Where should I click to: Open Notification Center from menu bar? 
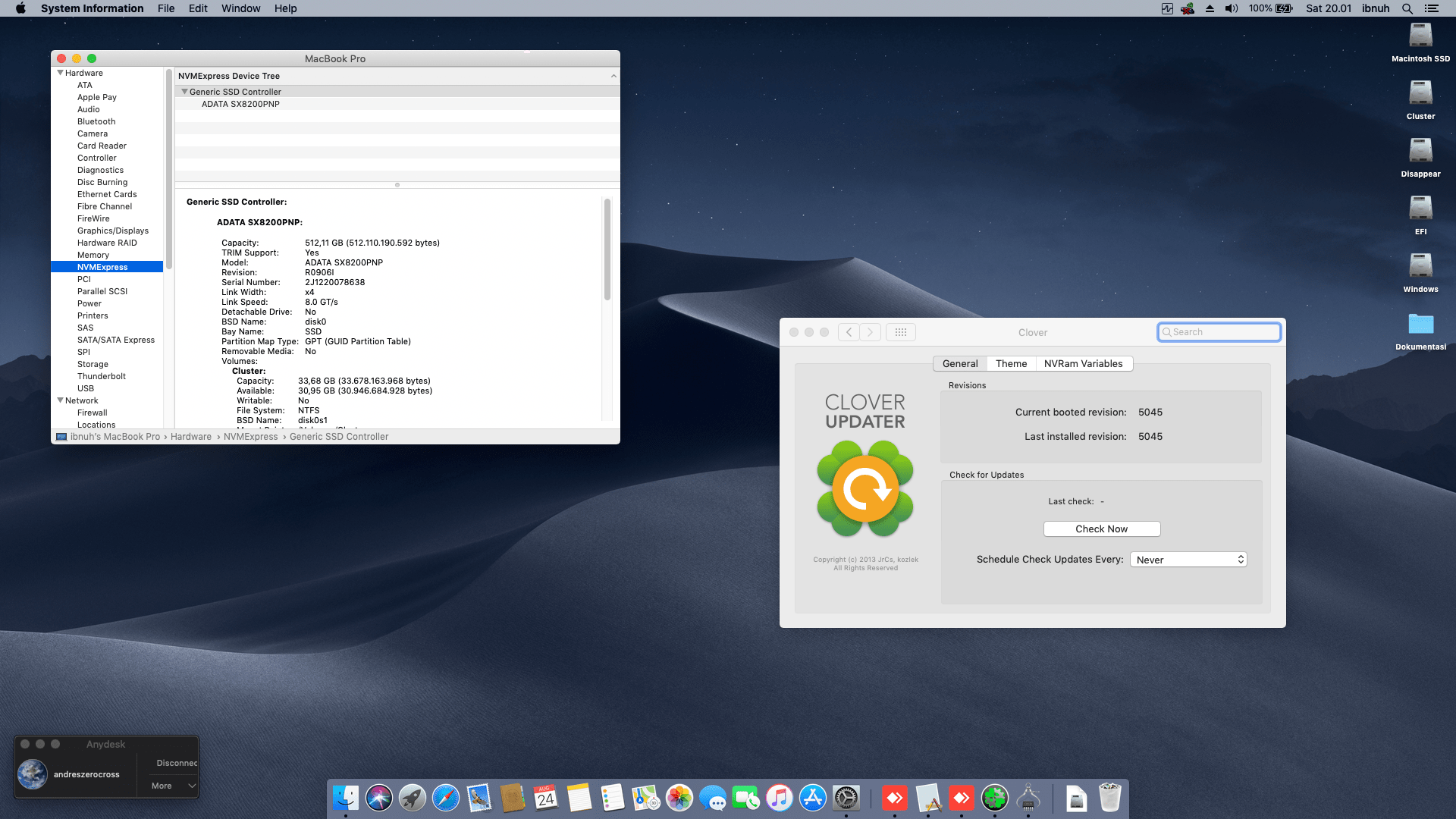pyautogui.click(x=1431, y=8)
